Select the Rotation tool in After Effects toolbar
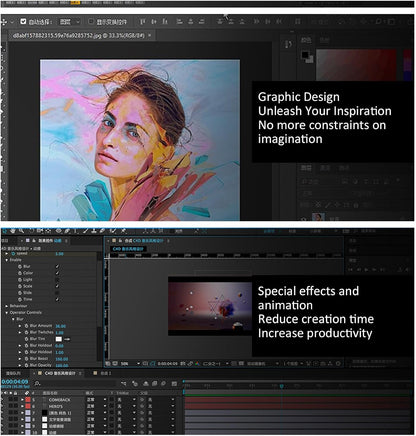Image resolution: width=416 pixels, height=436 pixels. [x=31, y=231]
